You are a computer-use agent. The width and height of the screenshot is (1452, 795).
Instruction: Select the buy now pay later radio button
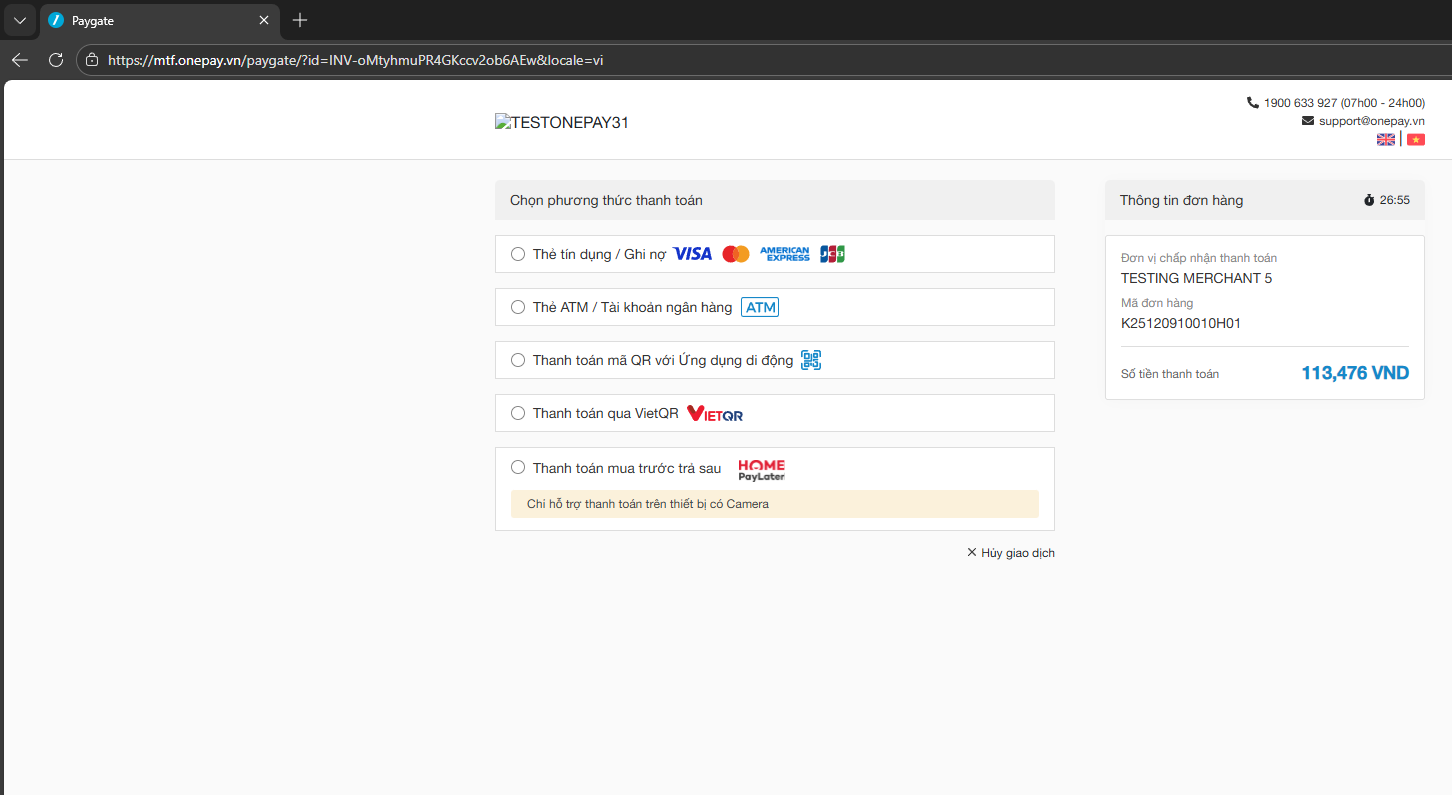point(518,467)
